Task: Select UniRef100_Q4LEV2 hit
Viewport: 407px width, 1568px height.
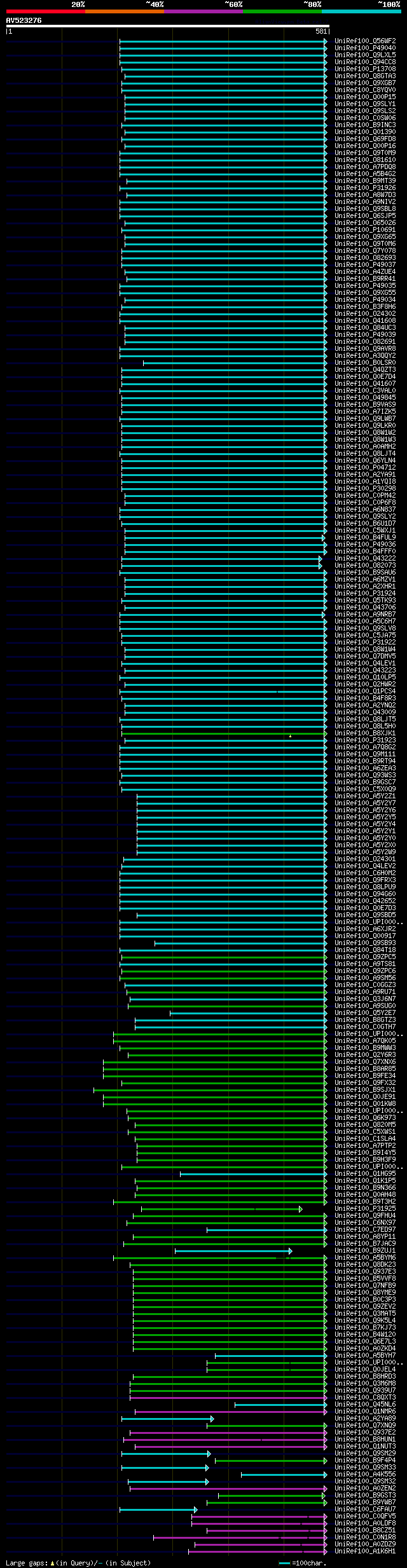Action: (365, 866)
